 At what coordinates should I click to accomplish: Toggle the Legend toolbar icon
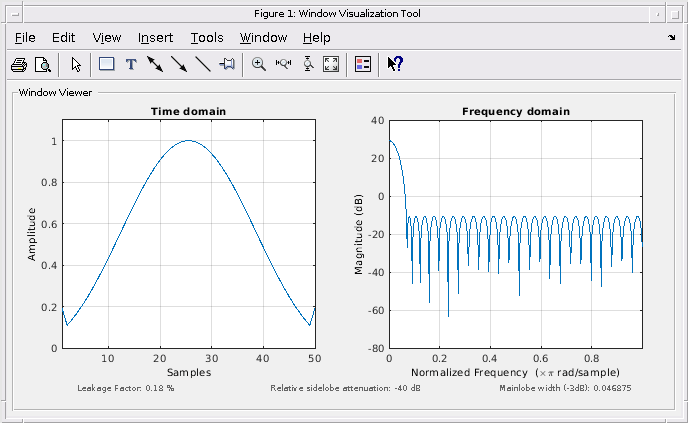pos(363,65)
